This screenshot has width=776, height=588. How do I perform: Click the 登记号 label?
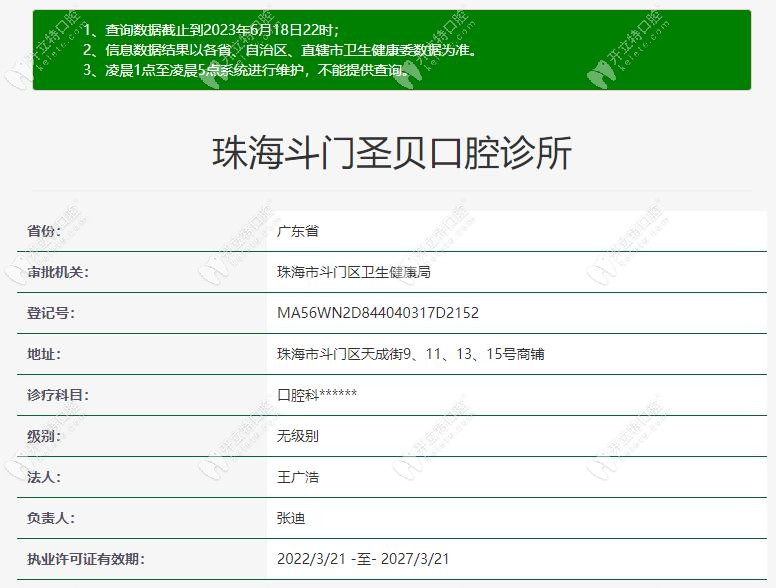[51, 313]
